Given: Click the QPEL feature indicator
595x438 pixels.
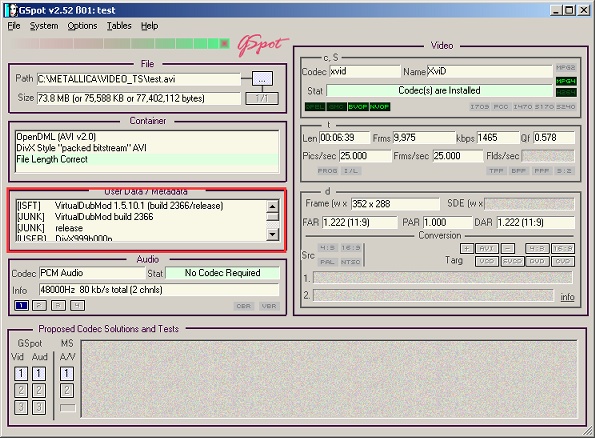Looking at the screenshot, I should click(x=315, y=107).
